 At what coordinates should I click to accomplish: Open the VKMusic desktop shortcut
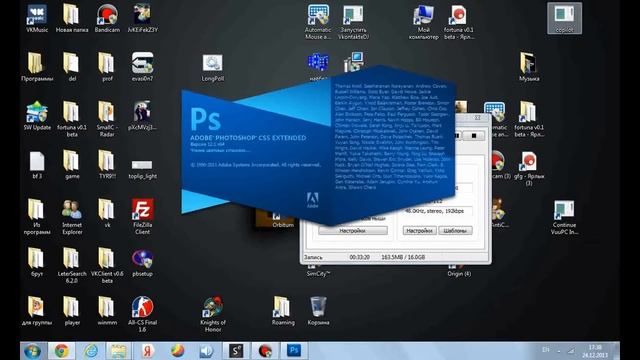tap(37, 18)
